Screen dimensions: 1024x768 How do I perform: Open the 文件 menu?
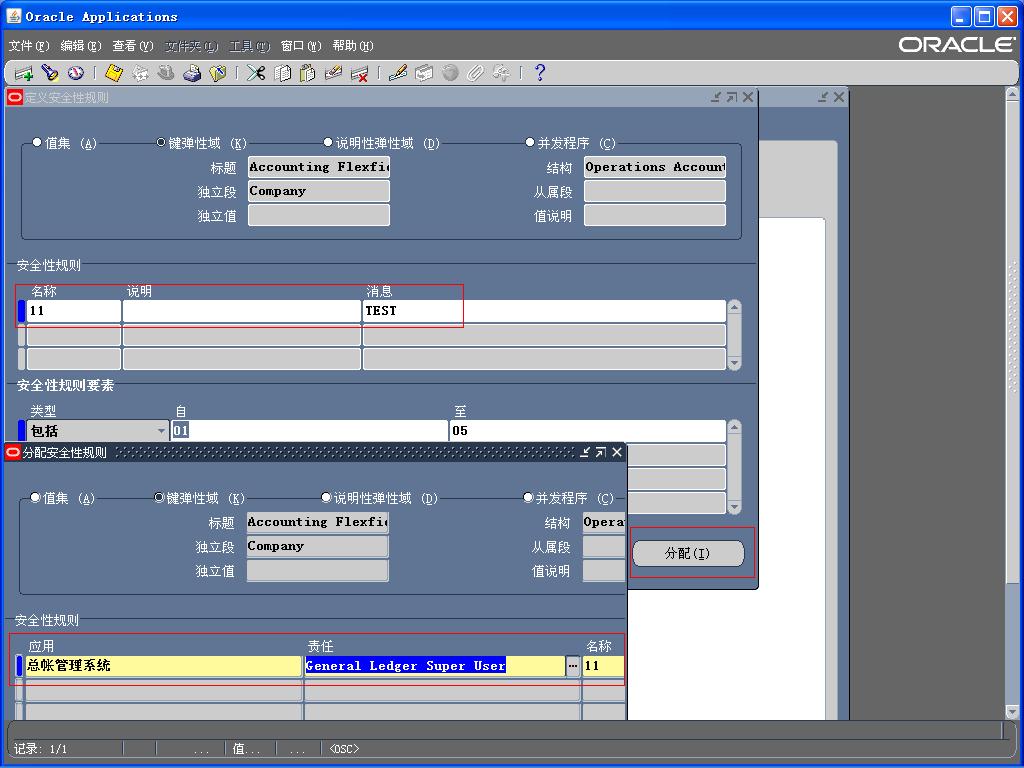coord(29,46)
